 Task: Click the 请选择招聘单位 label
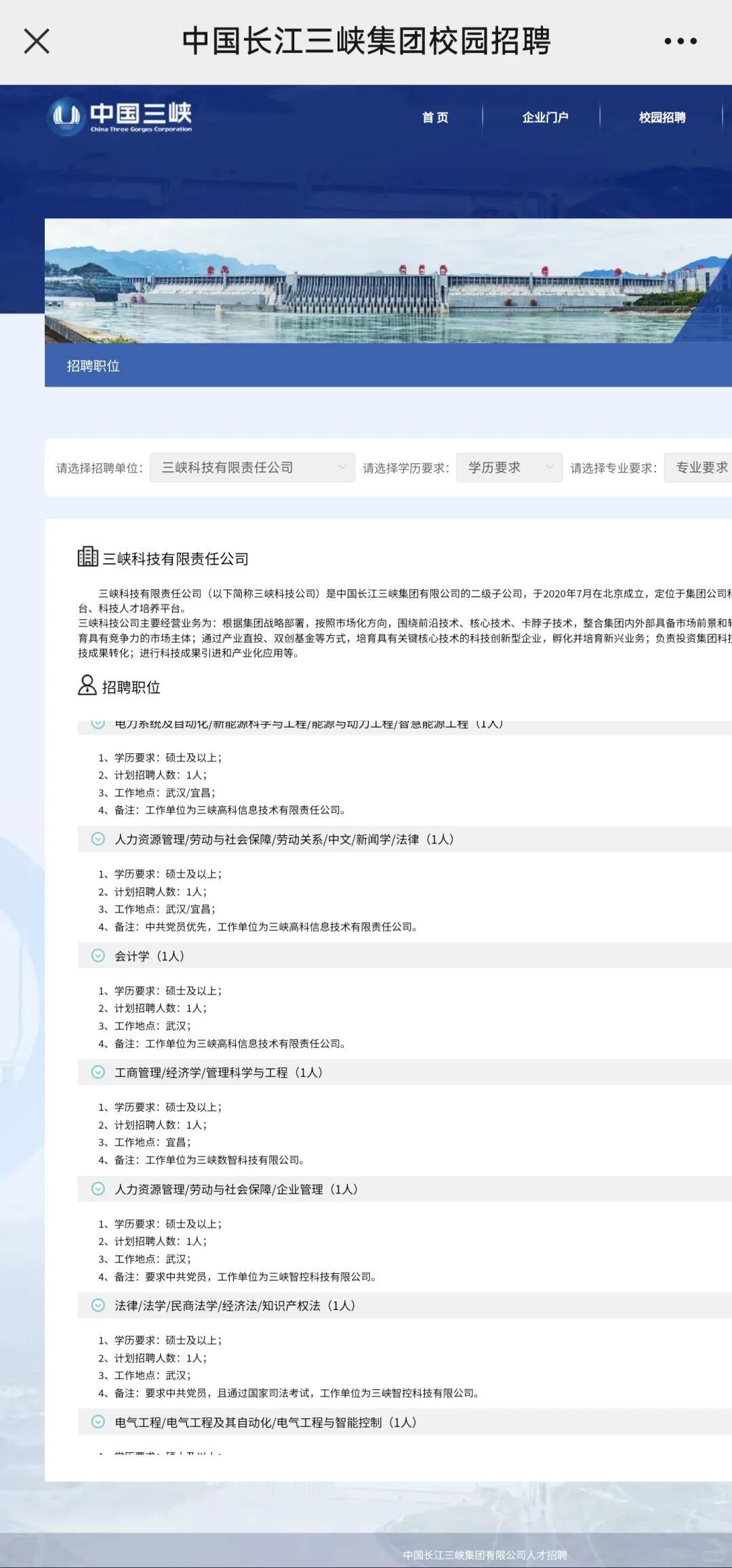pyautogui.click(x=100, y=468)
